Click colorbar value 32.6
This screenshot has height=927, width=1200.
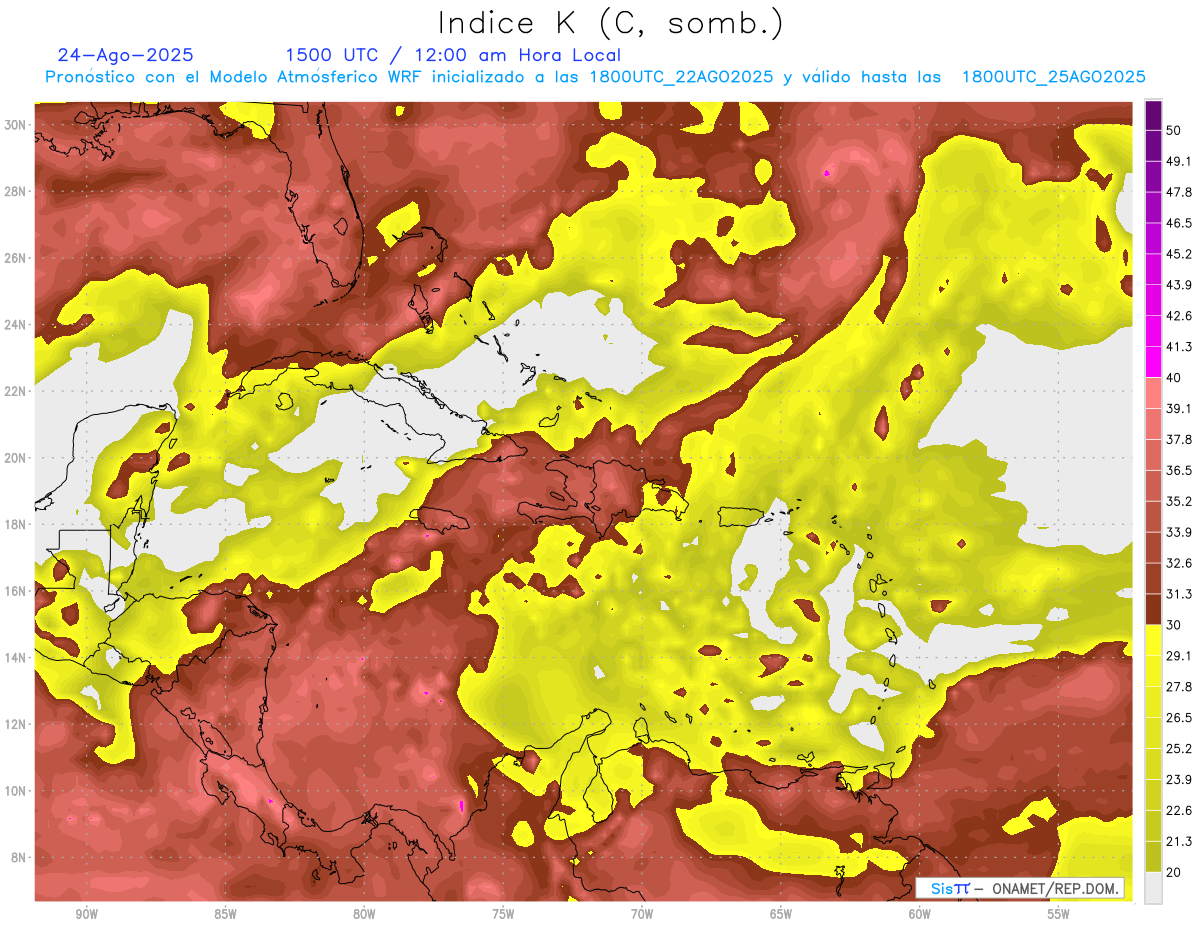tap(1179, 563)
